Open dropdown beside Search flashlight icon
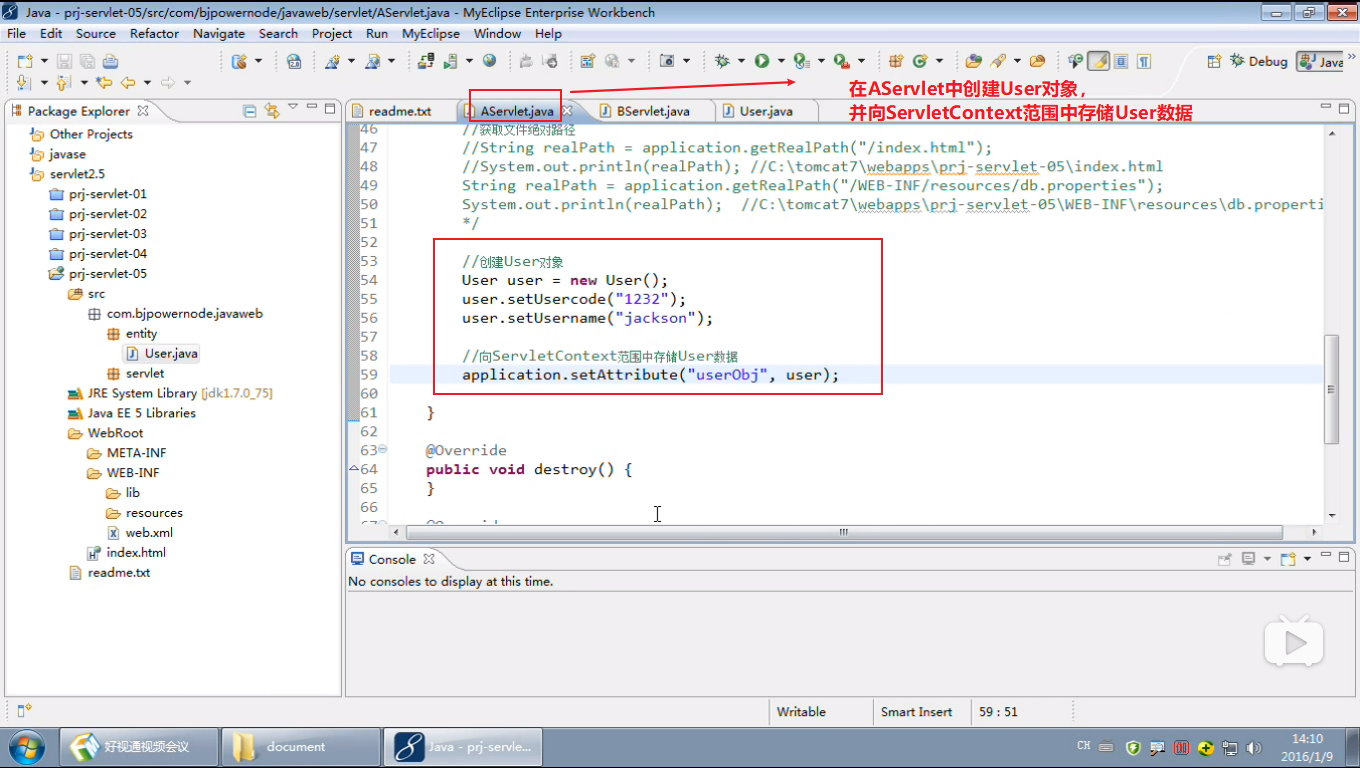1360x768 pixels. click(1016, 61)
